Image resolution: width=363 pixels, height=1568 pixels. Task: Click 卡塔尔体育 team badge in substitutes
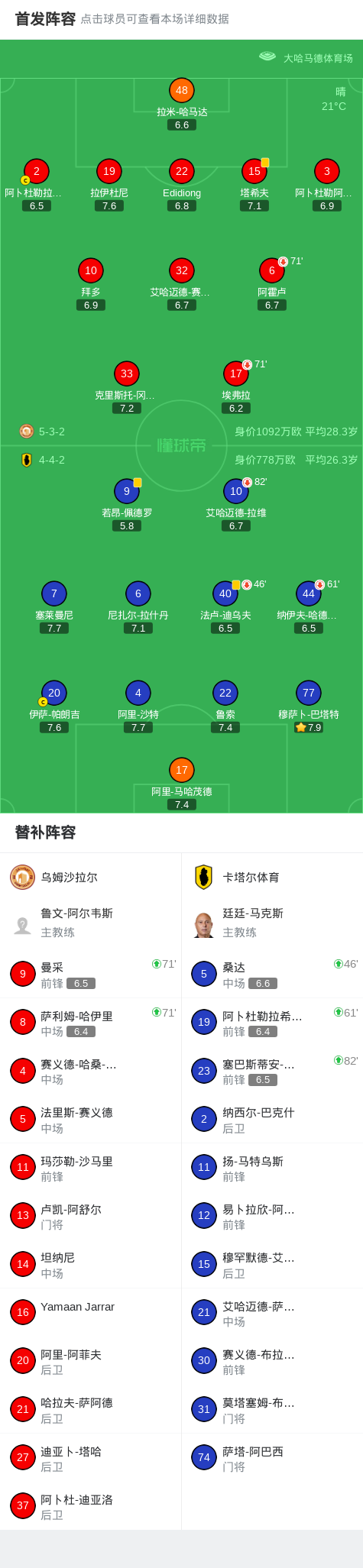coord(204,877)
